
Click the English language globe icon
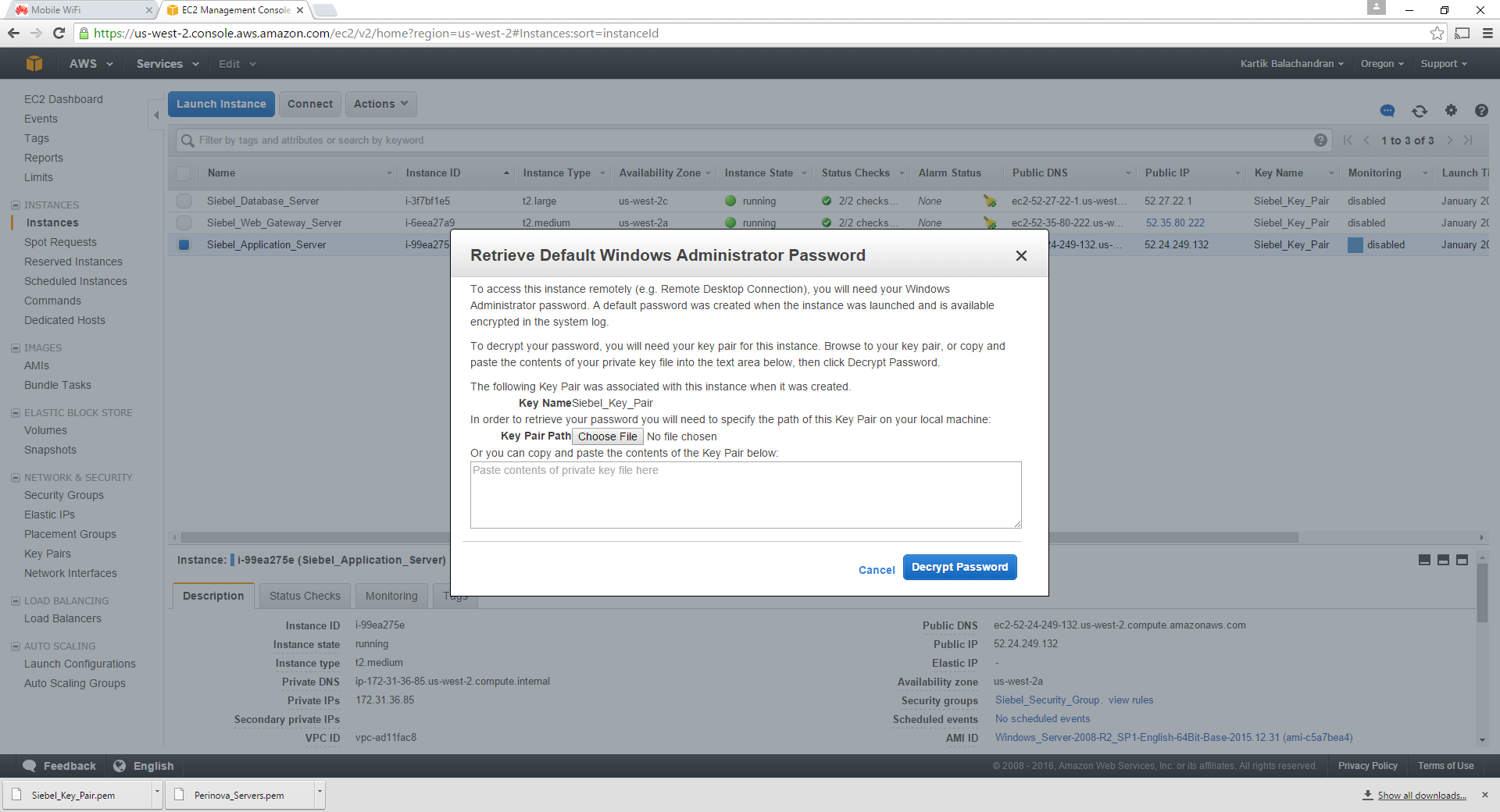pyautogui.click(x=120, y=766)
